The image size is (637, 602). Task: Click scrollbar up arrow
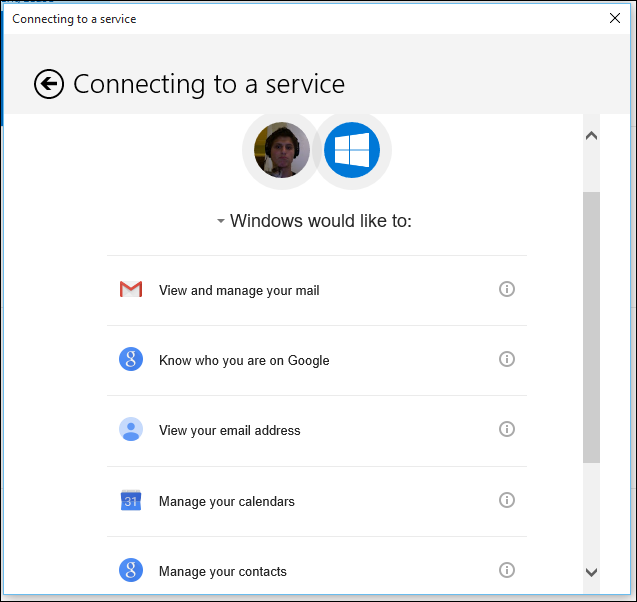pyautogui.click(x=591, y=136)
